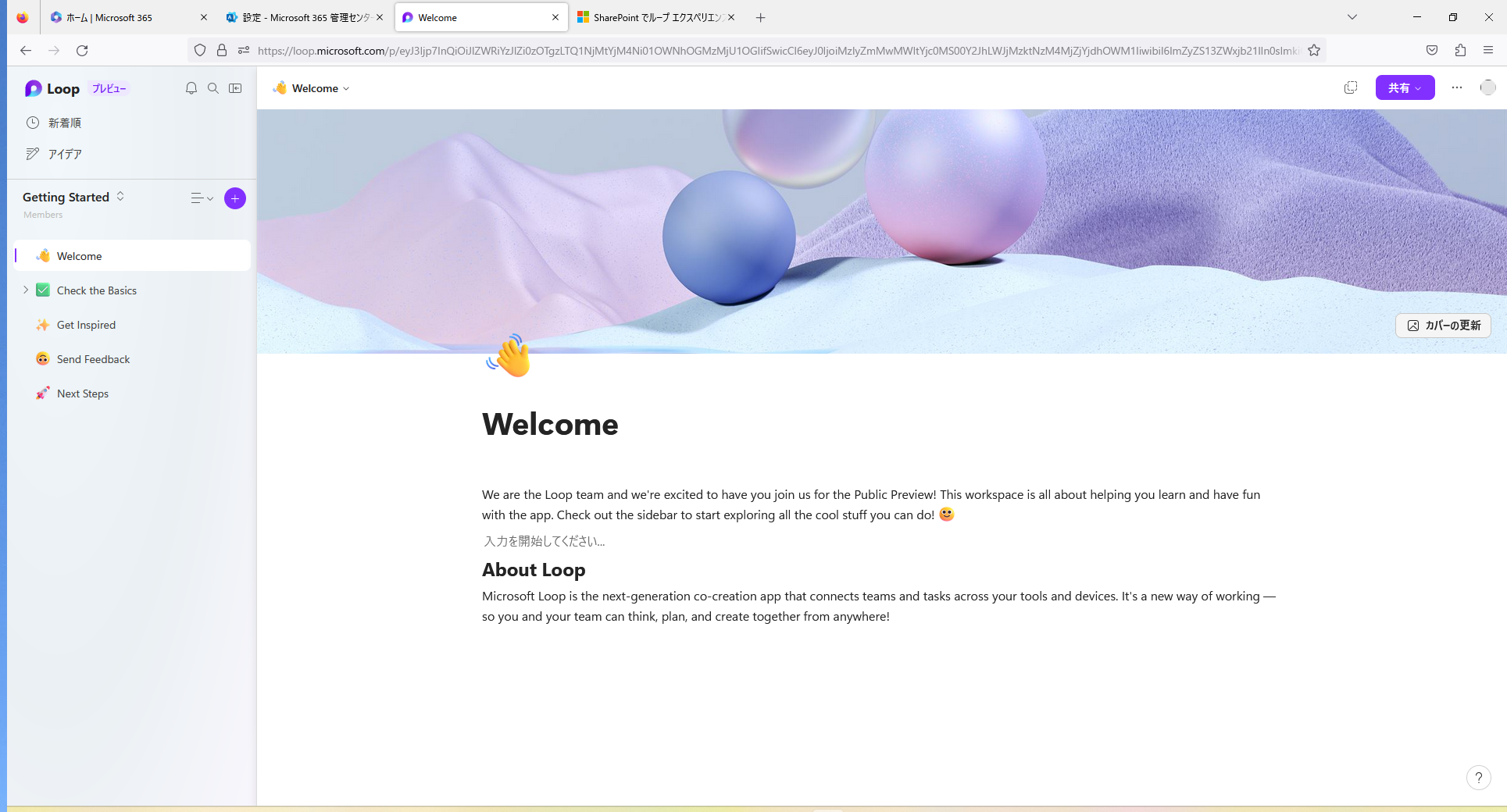Click the tracking protection shield icon
Screen dimensions: 1507x812
[x=200, y=50]
